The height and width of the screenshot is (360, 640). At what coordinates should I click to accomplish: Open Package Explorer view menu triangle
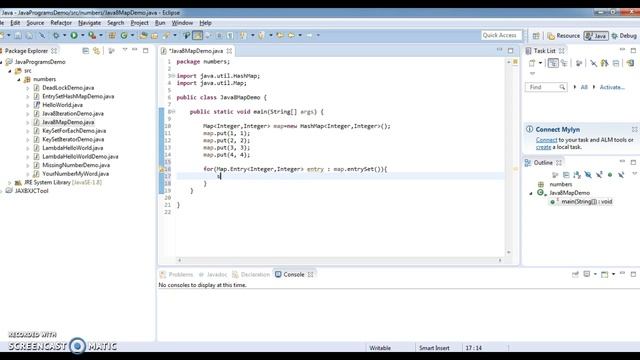[x=125, y=50]
